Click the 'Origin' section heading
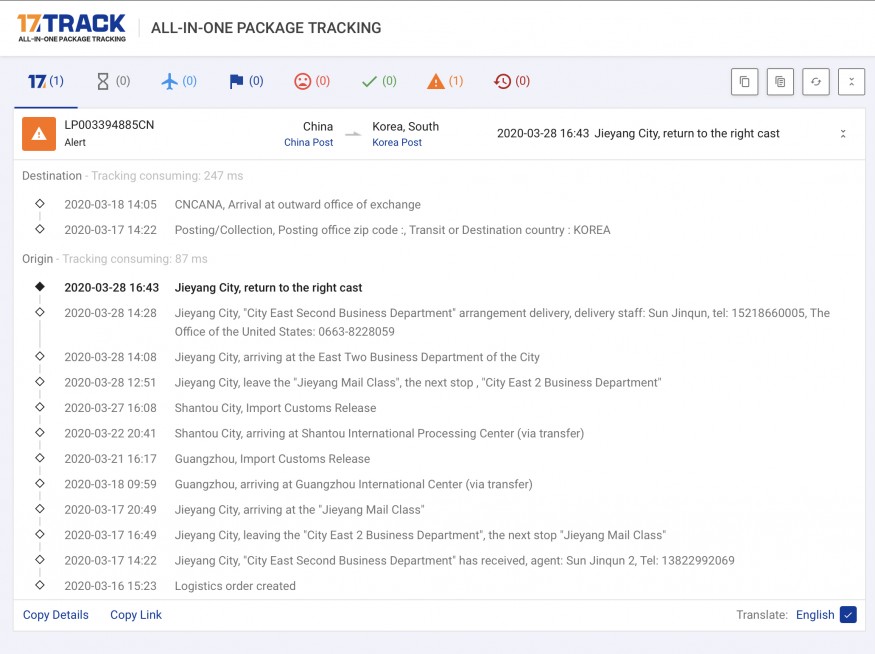The height and width of the screenshot is (654, 875). coord(37,259)
